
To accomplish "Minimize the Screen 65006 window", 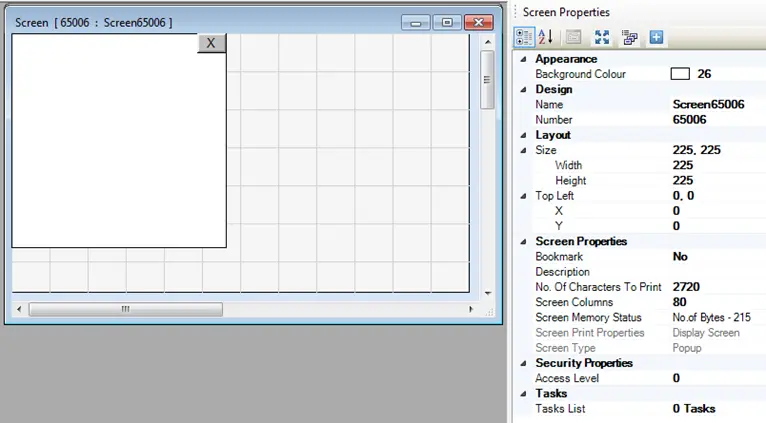I will (416, 22).
